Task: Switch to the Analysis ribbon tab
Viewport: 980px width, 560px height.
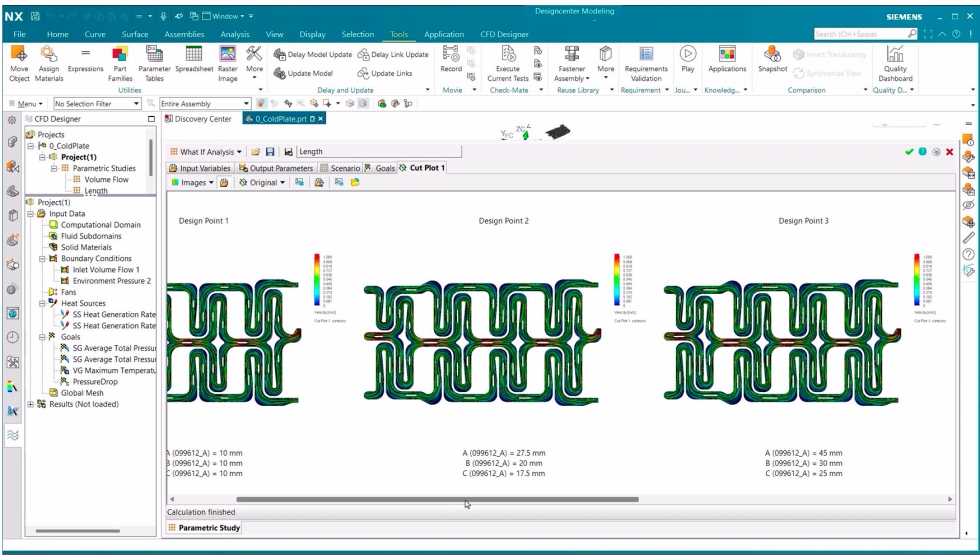Action: 235,34
